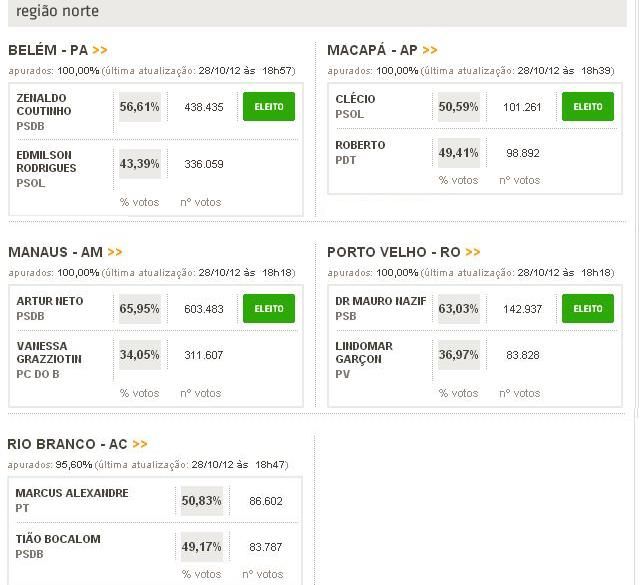644x585 pixels.
Task: Click the Eleito badge for Clécio
Action: pyautogui.click(x=587, y=106)
